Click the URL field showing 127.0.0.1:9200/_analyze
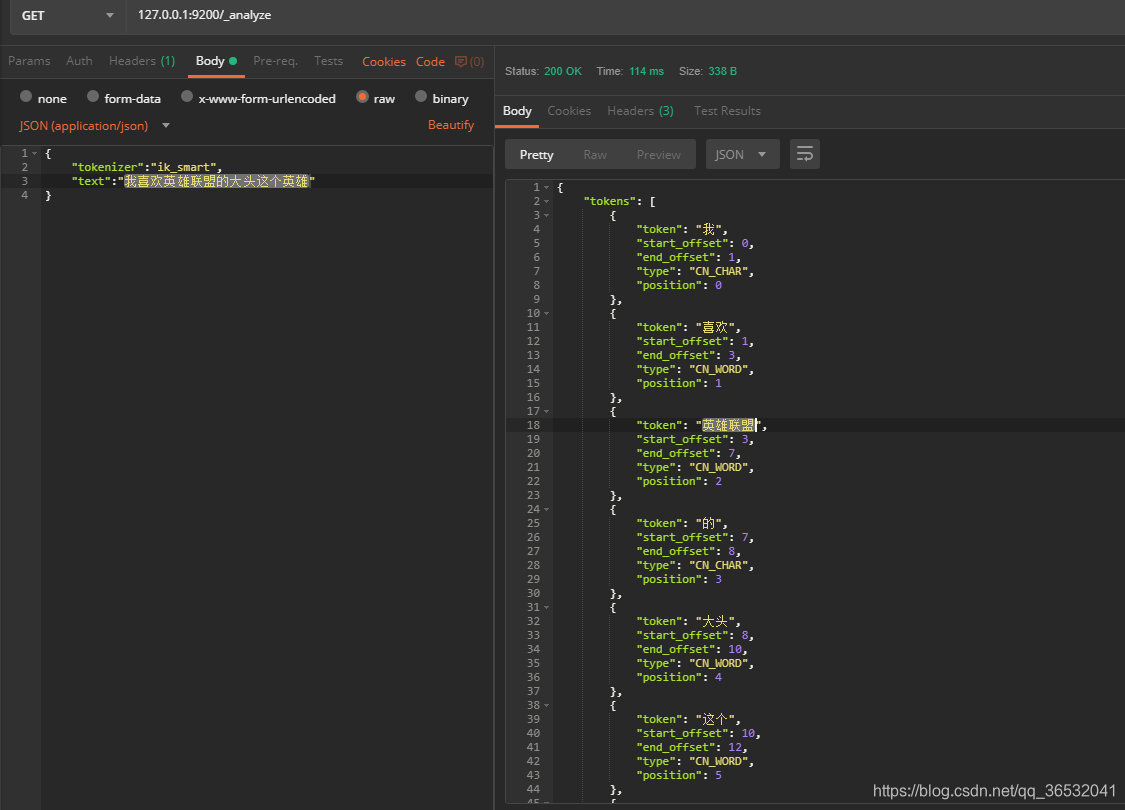The width and height of the screenshot is (1125, 810). pyautogui.click(x=300, y=16)
